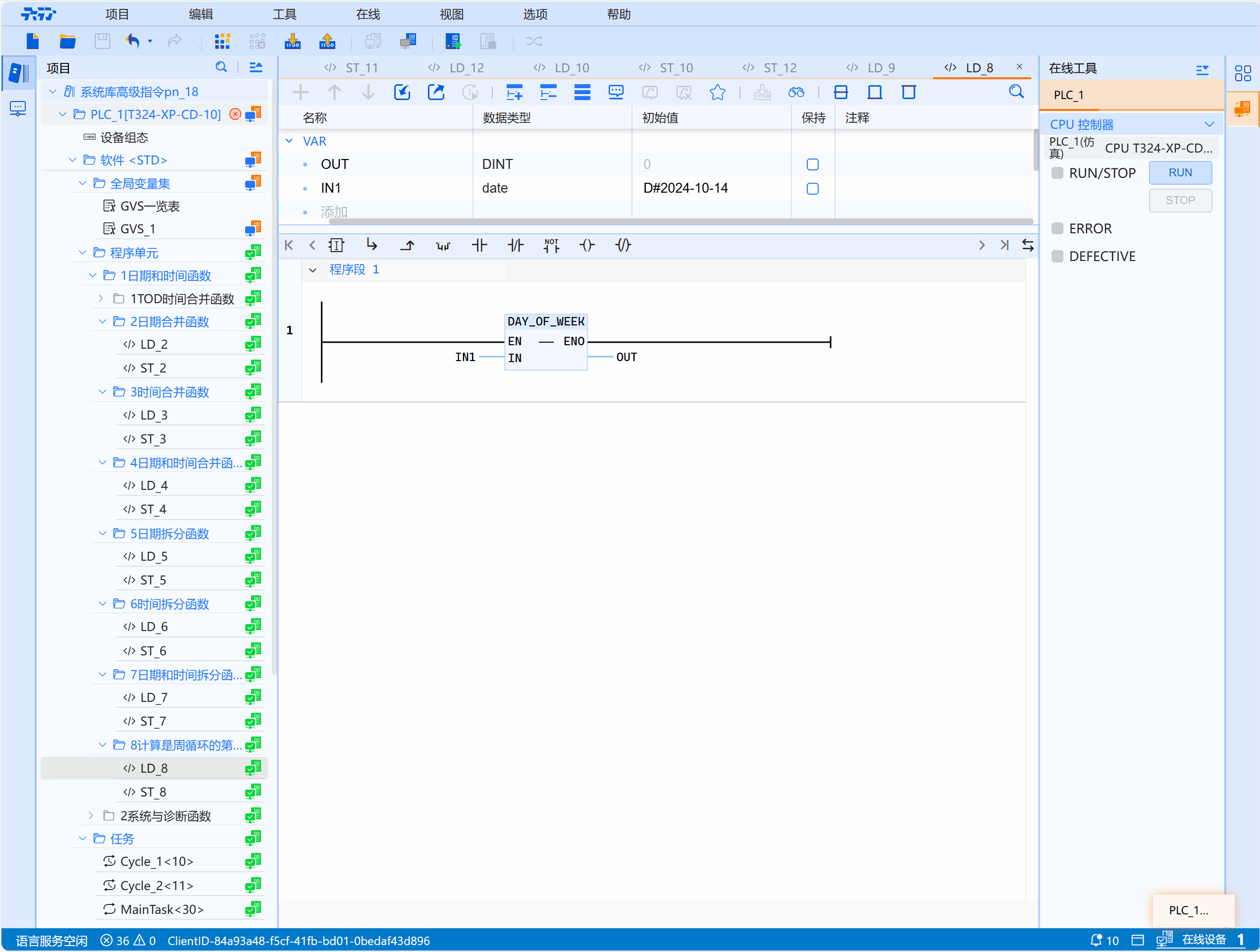The image size is (1260, 952).
Task: Click the download to PLC icon
Action: 292,41
